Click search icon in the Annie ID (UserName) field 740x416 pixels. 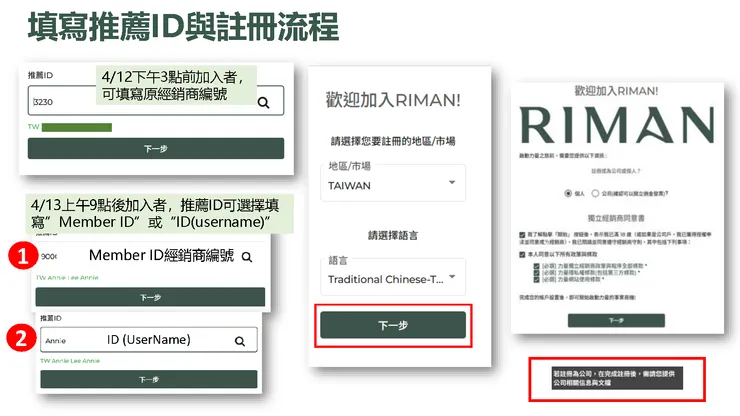point(240,341)
